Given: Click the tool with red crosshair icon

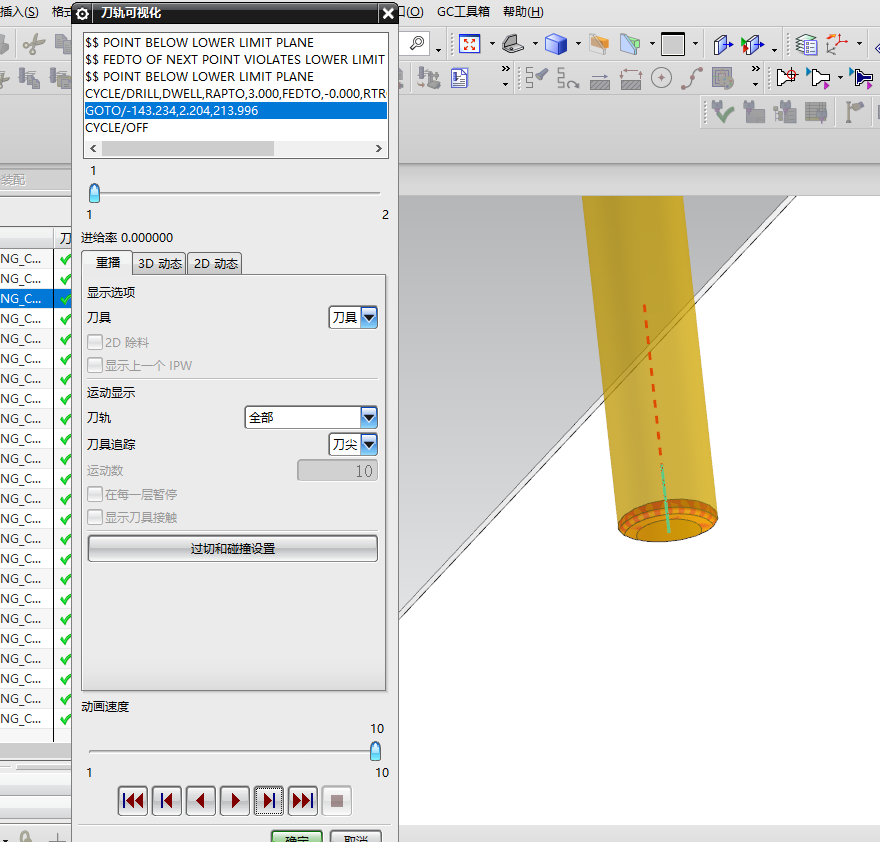Looking at the screenshot, I should point(787,77).
